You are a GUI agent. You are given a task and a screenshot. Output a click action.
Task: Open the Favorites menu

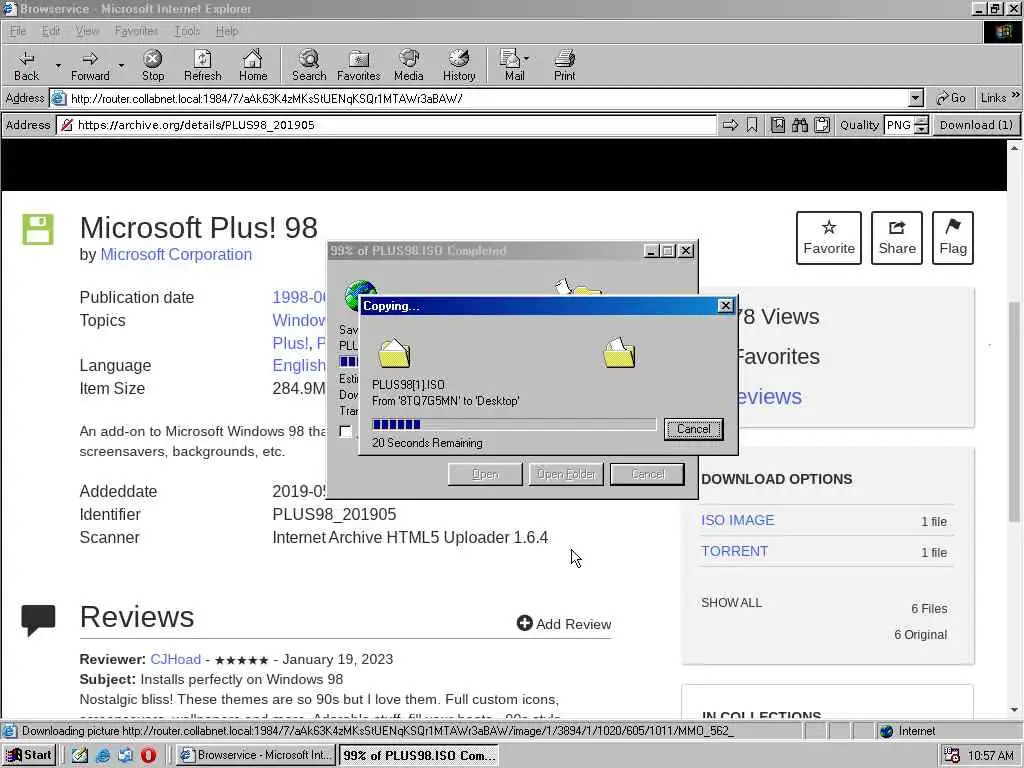click(136, 31)
